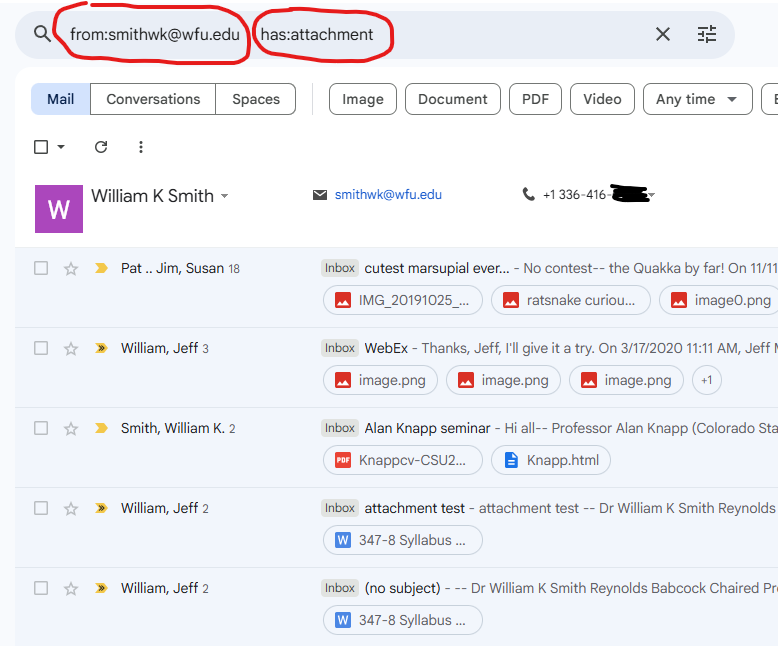Click the search magnifier icon

tap(42, 34)
